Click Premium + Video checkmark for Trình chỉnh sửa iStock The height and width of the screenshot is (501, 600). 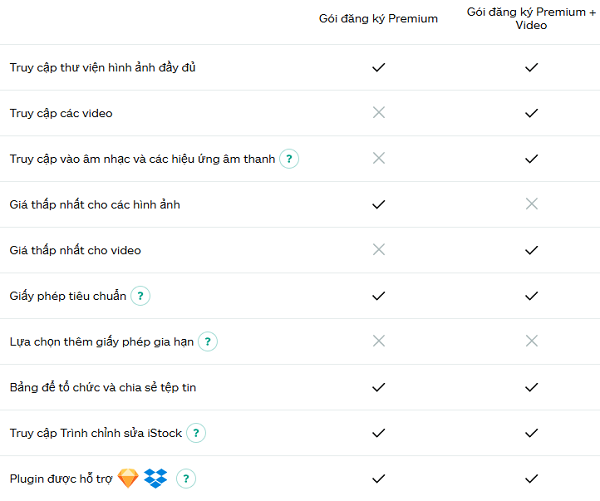(531, 433)
